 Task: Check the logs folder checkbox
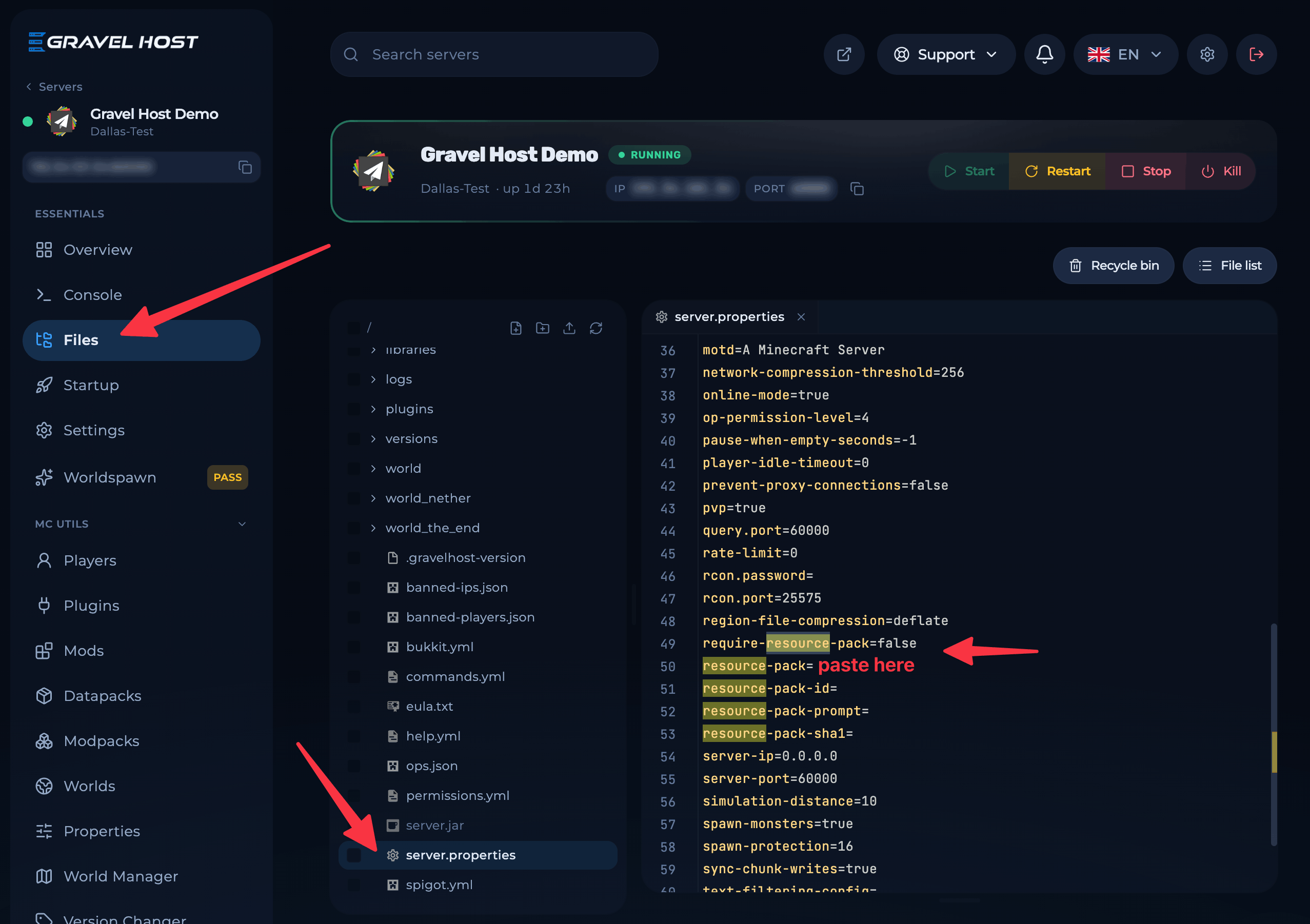click(354, 379)
